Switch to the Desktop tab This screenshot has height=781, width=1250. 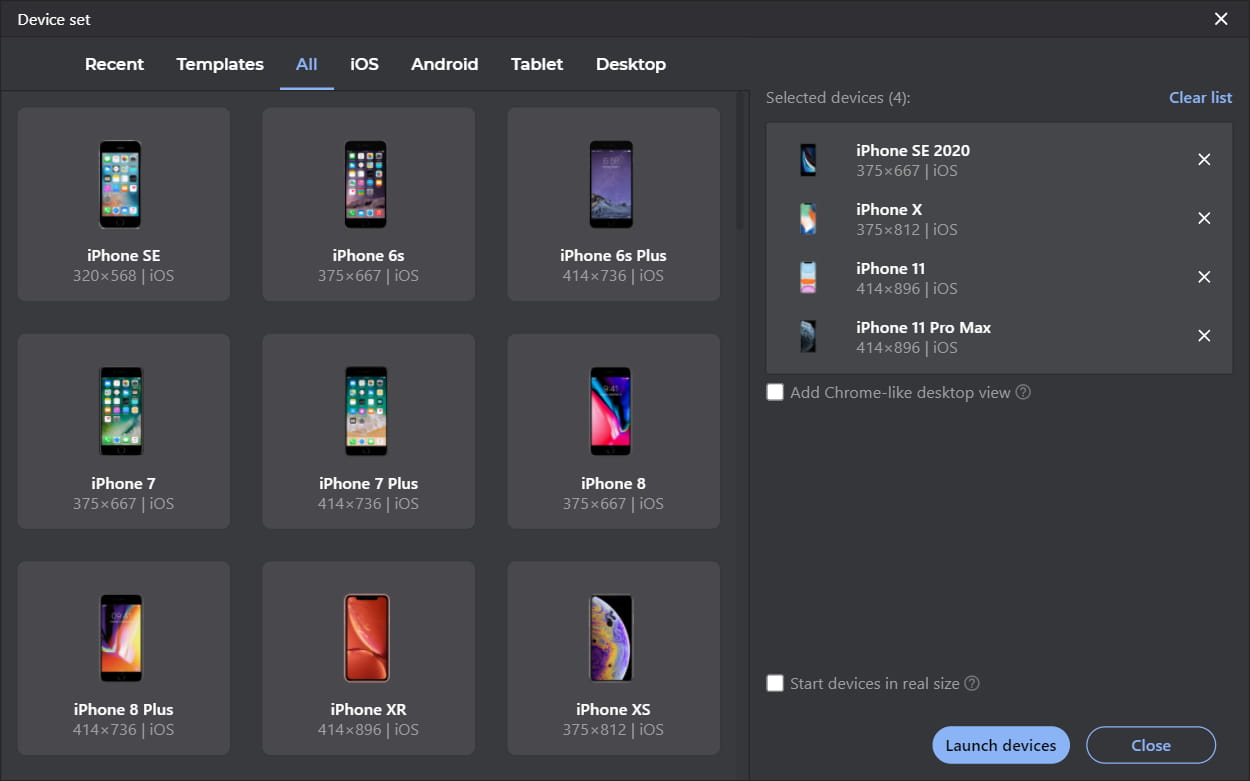click(x=631, y=64)
